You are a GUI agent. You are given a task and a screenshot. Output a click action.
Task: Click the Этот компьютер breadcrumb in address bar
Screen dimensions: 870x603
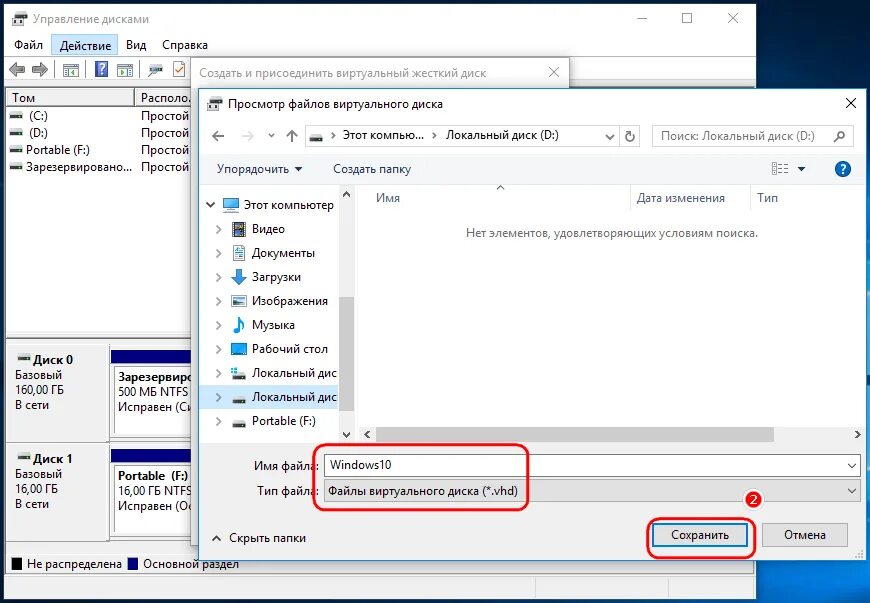[383, 135]
